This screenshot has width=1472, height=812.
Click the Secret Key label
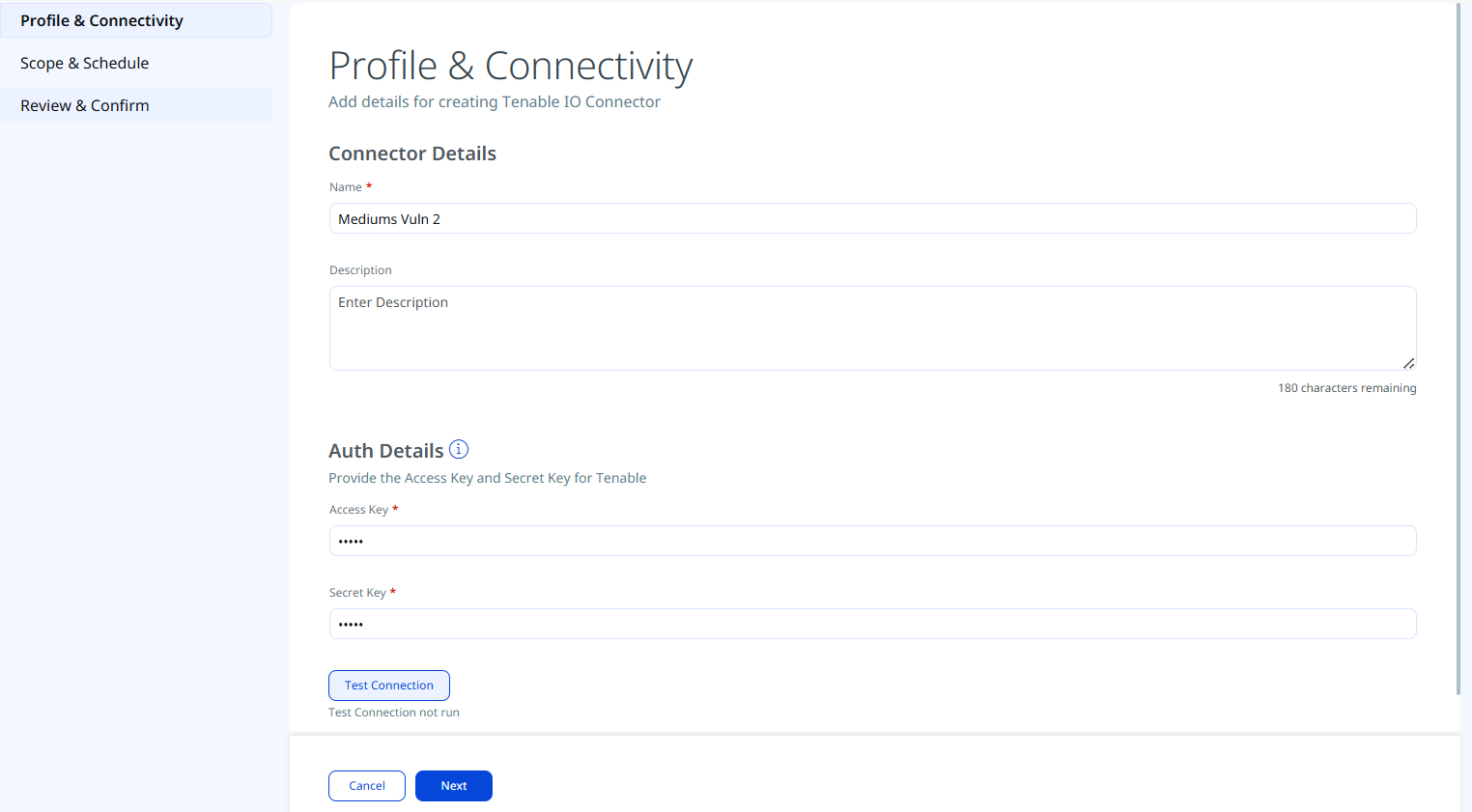click(357, 593)
